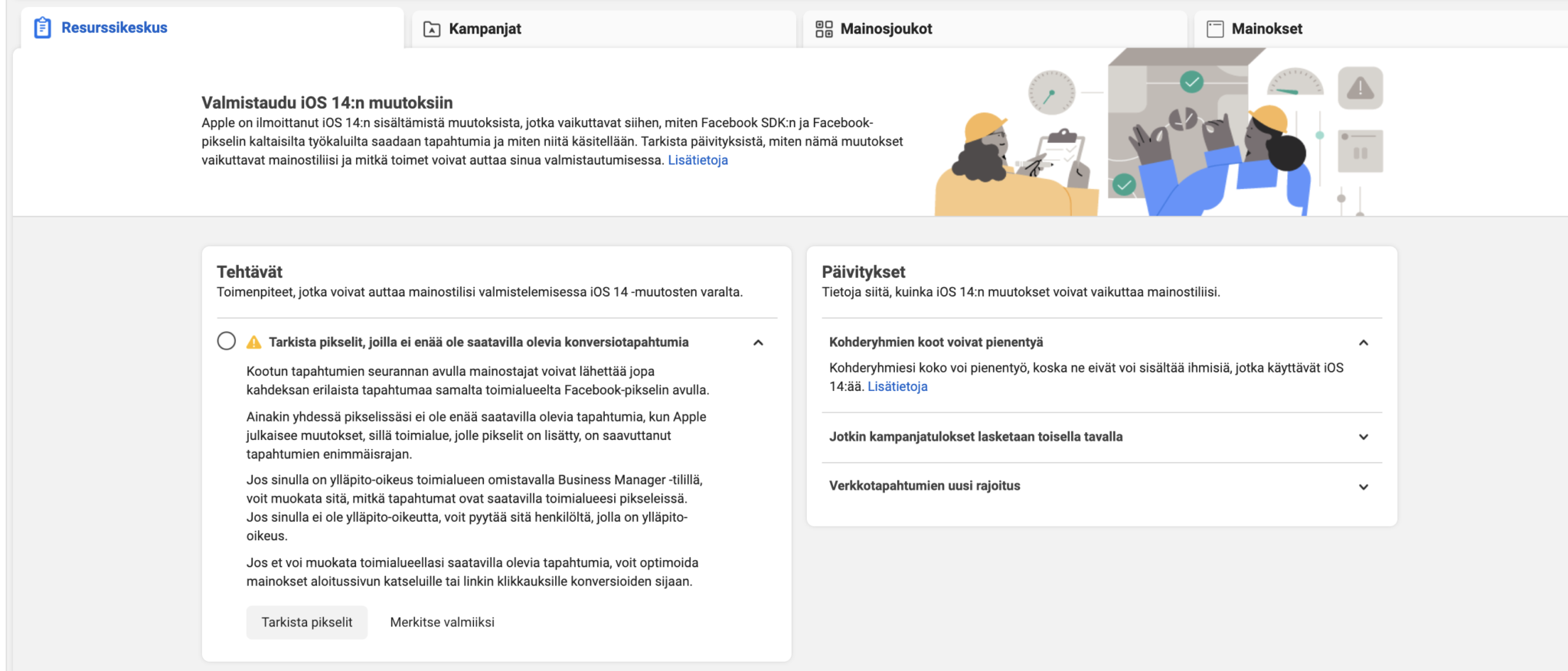Viewport: 1568px width, 671px height.
Task: Select the radio circle for the Tarkista pikselit task
Action: coord(227,341)
